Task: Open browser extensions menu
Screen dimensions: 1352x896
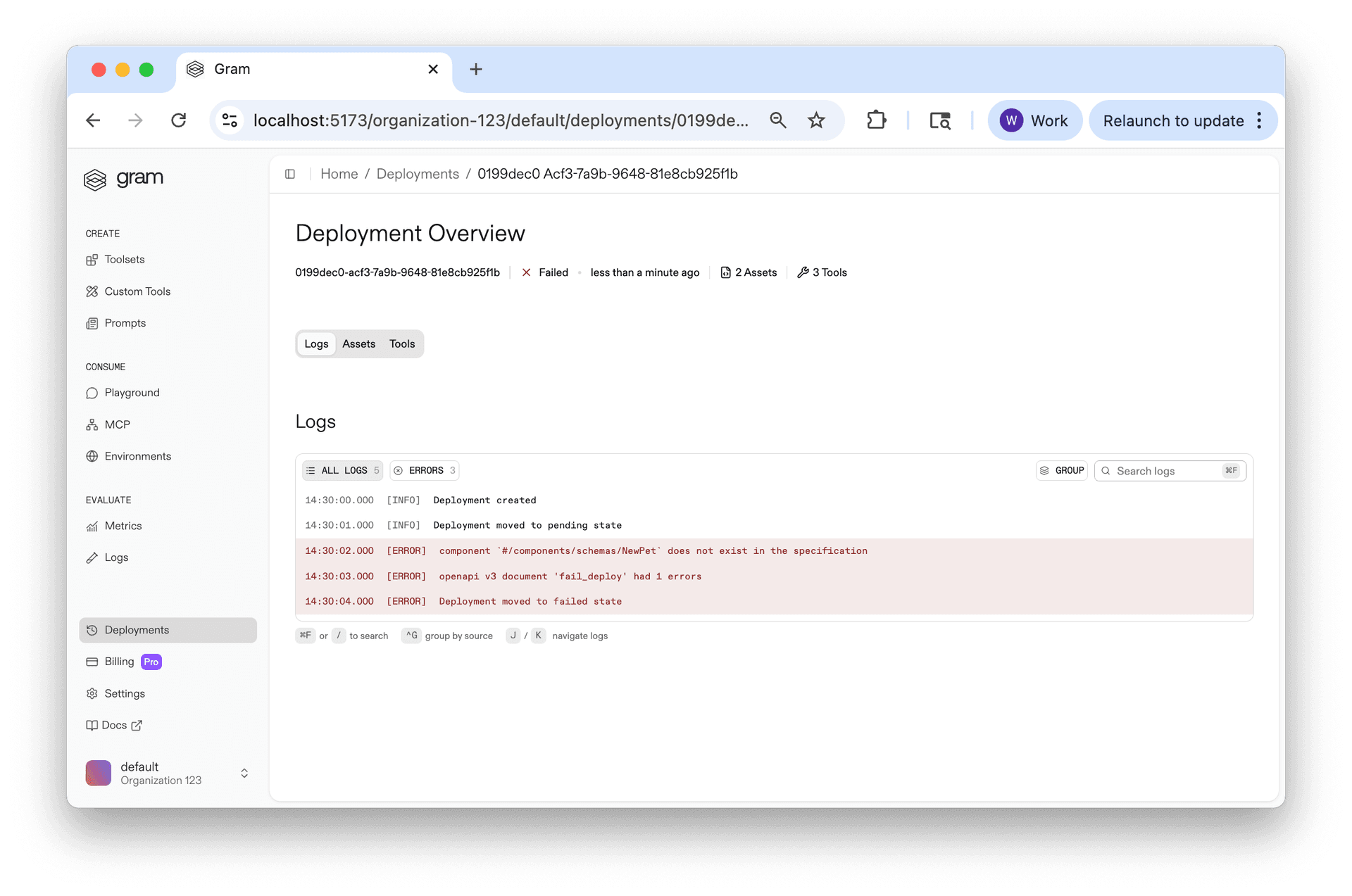Action: (877, 120)
